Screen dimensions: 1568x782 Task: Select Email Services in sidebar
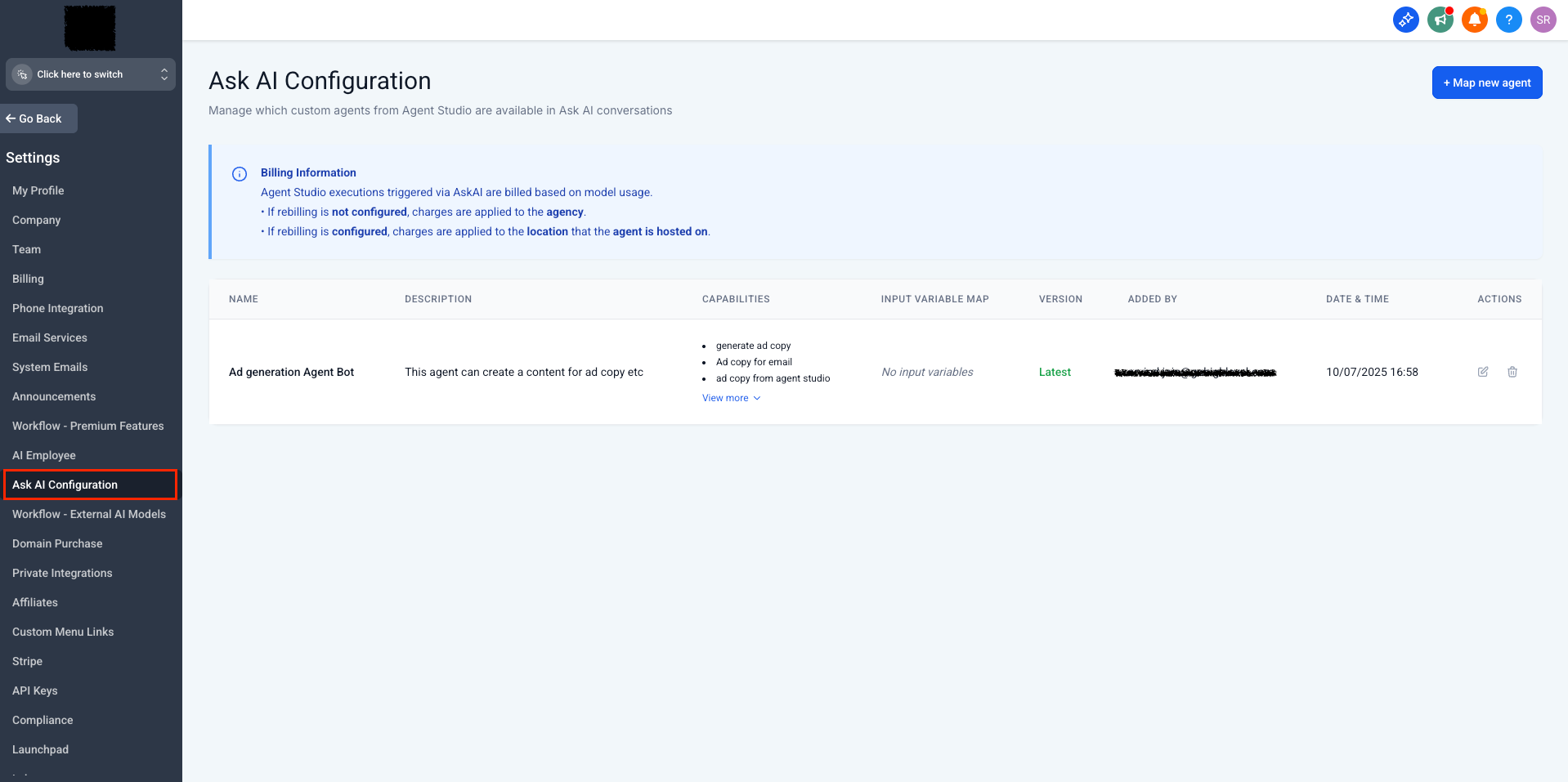(49, 337)
